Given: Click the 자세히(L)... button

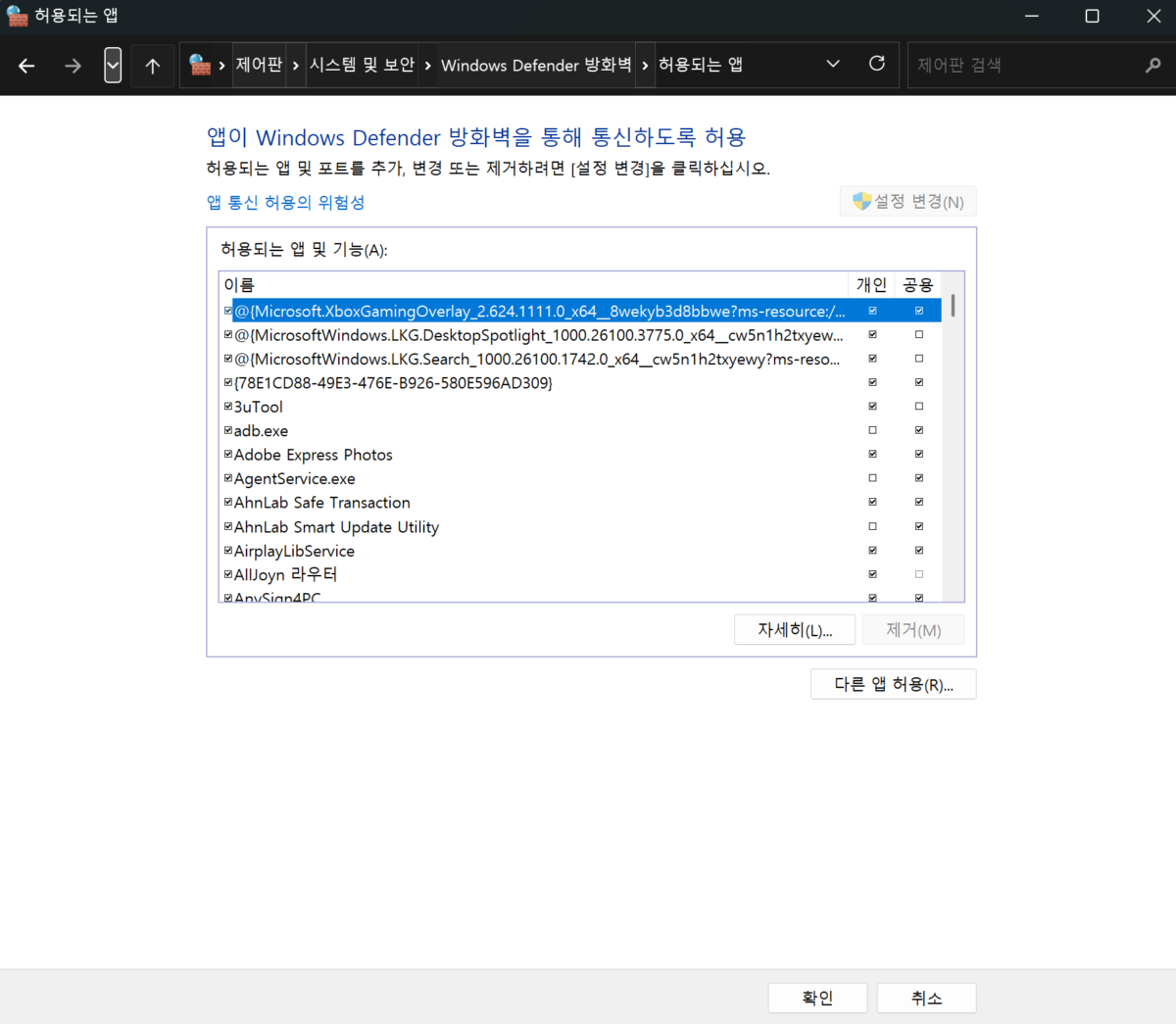Looking at the screenshot, I should click(x=795, y=630).
